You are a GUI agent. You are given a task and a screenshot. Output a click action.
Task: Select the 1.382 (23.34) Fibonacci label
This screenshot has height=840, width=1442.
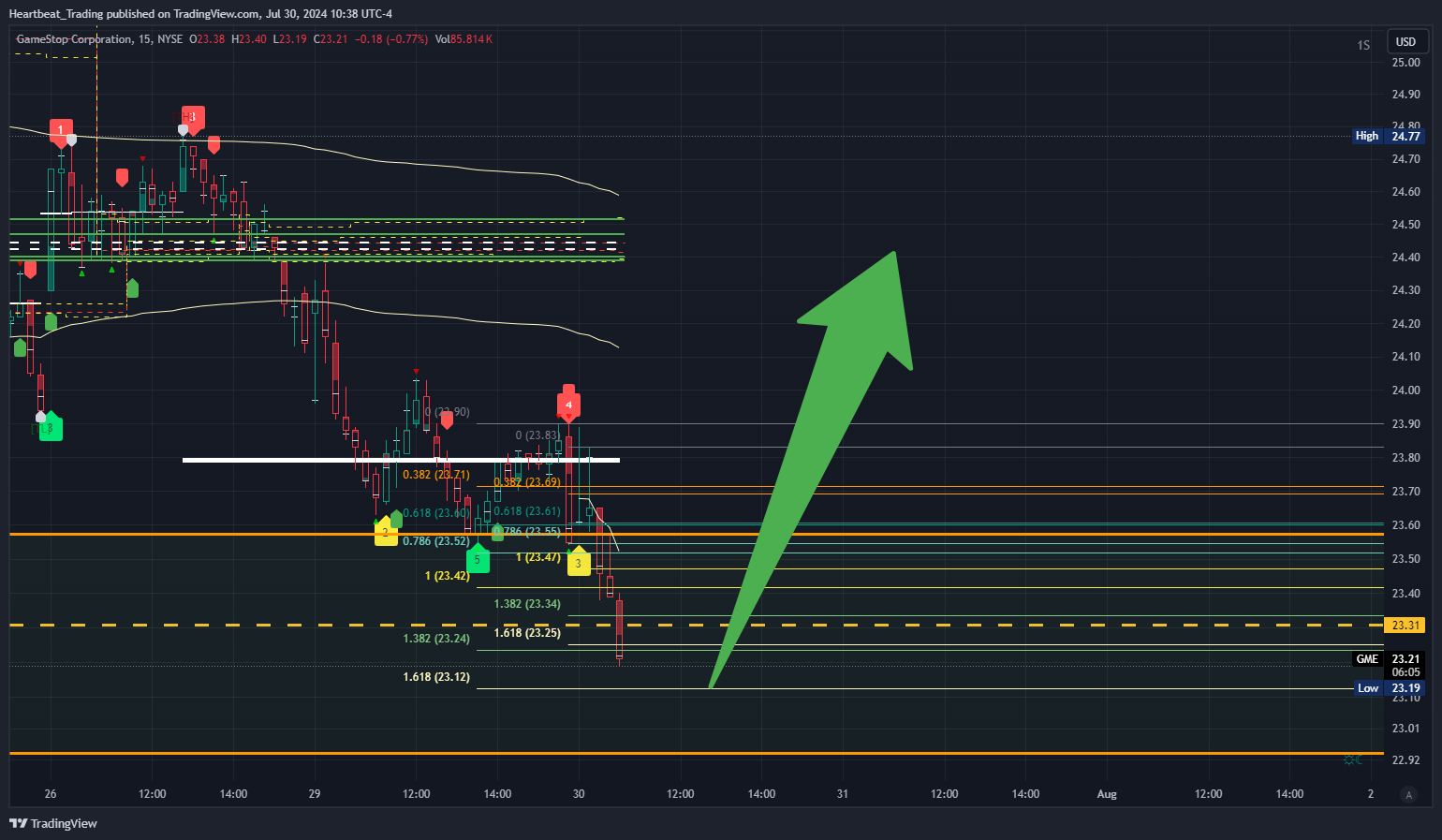527,604
